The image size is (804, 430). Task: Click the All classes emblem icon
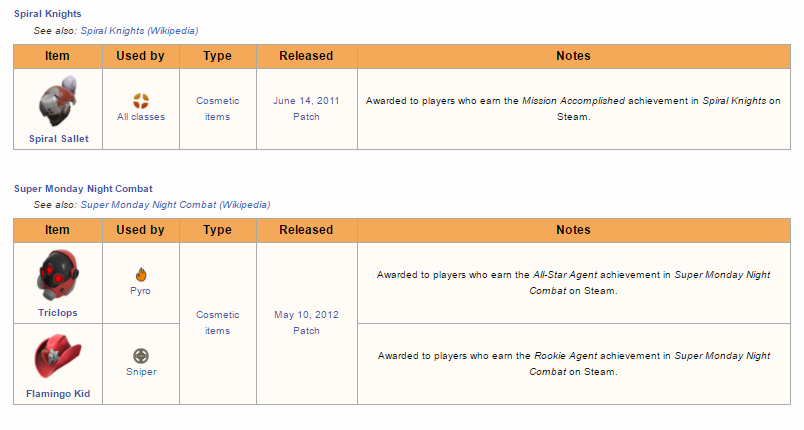click(x=141, y=100)
